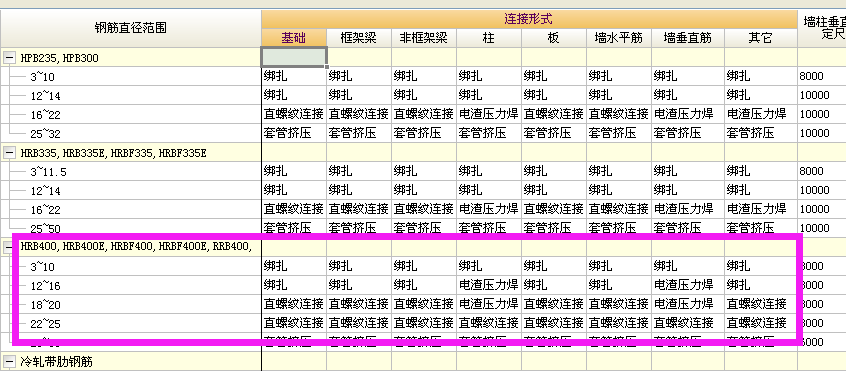Image resolution: width=846 pixels, height=371 pixels.
Task: Click 绑扎 in 板 column of 3~11.5 row
Action: [535, 171]
